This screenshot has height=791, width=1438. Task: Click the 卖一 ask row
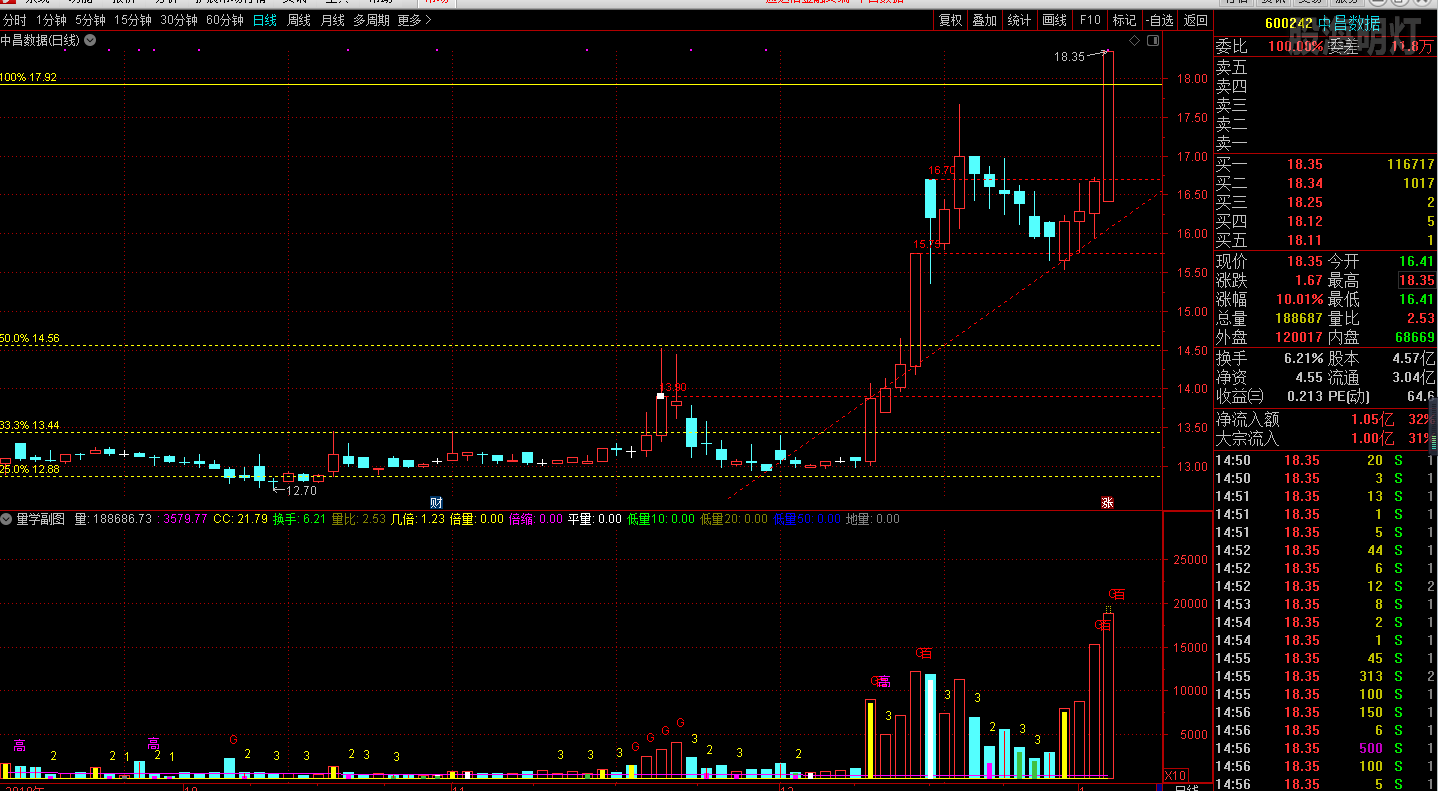pos(1325,144)
